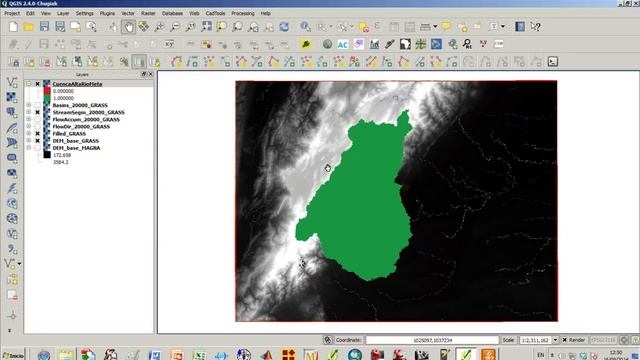Toggle the Render checkbox in status bar
This screenshot has height=360, width=640.
(565, 340)
